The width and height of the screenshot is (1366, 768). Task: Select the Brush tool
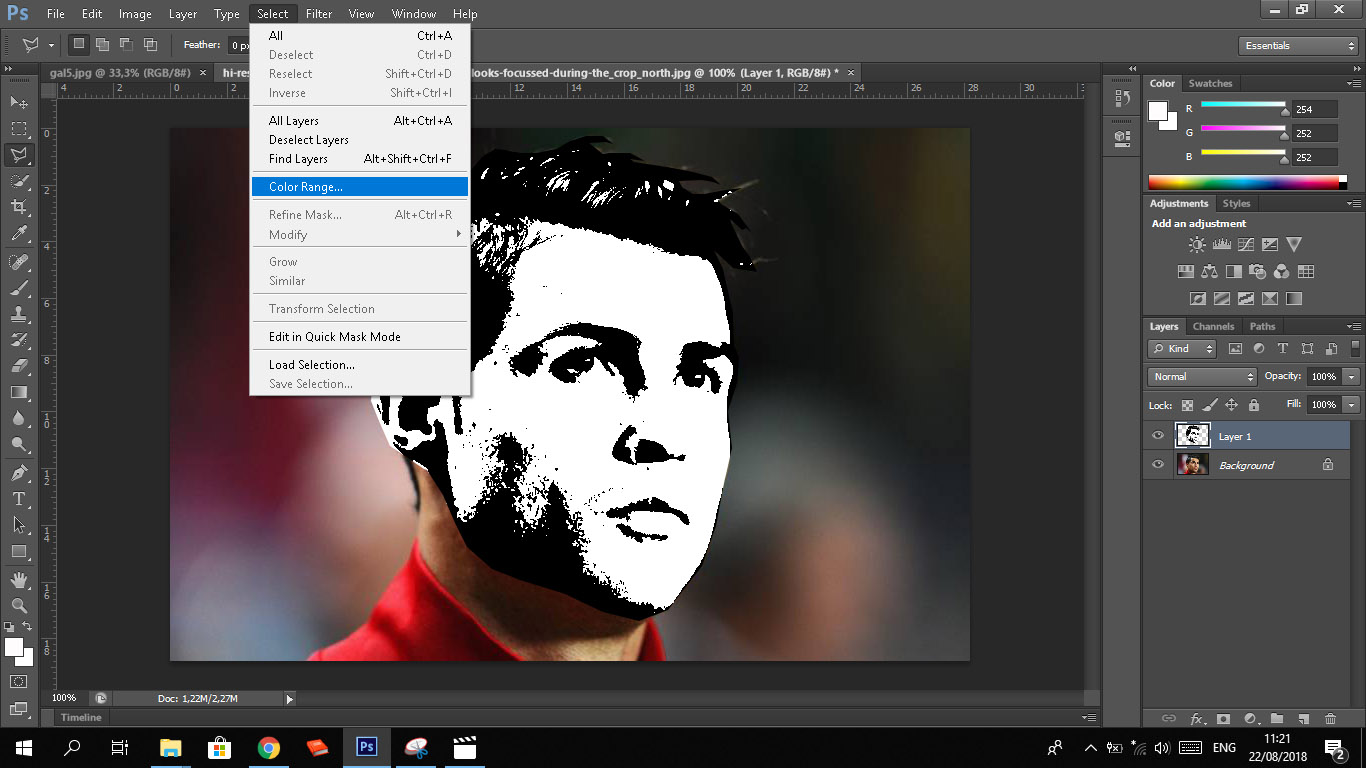(19, 288)
